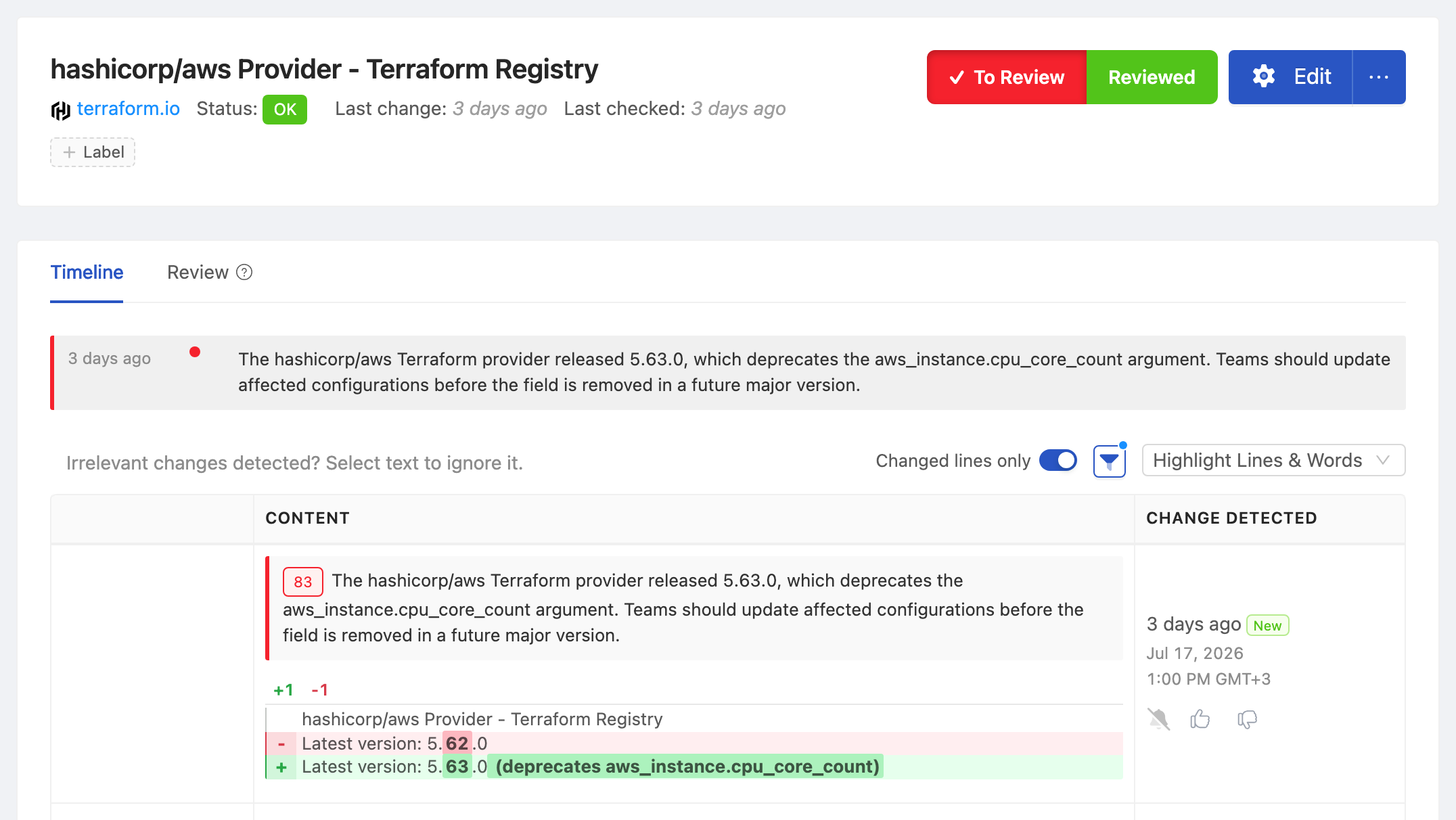The image size is (1456, 820).
Task: Open the terraform.io link
Action: (x=128, y=109)
